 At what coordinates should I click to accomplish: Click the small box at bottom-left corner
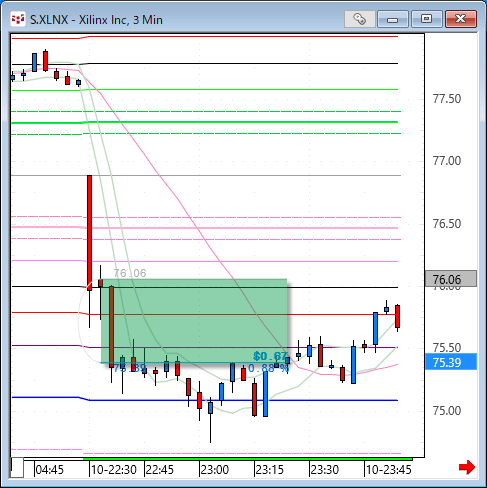[x=17, y=467]
